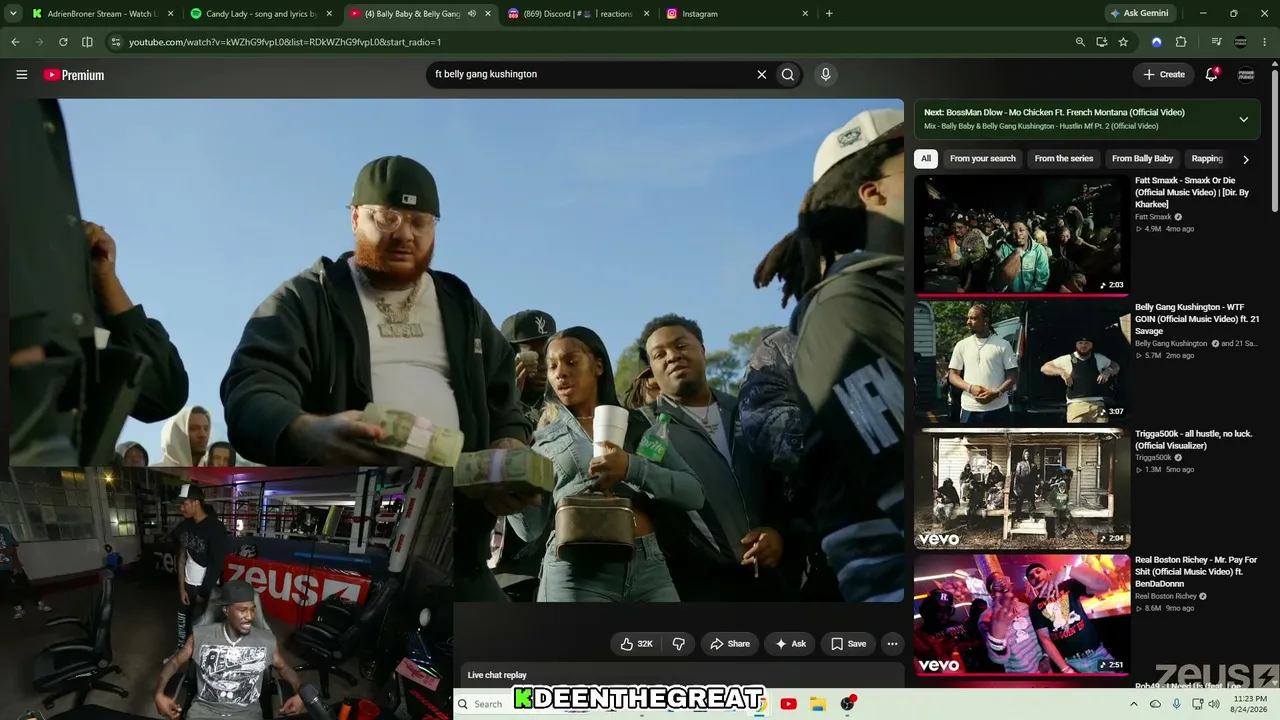This screenshot has width=1280, height=720.
Task: Open more actions menu beside Save
Action: click(892, 644)
